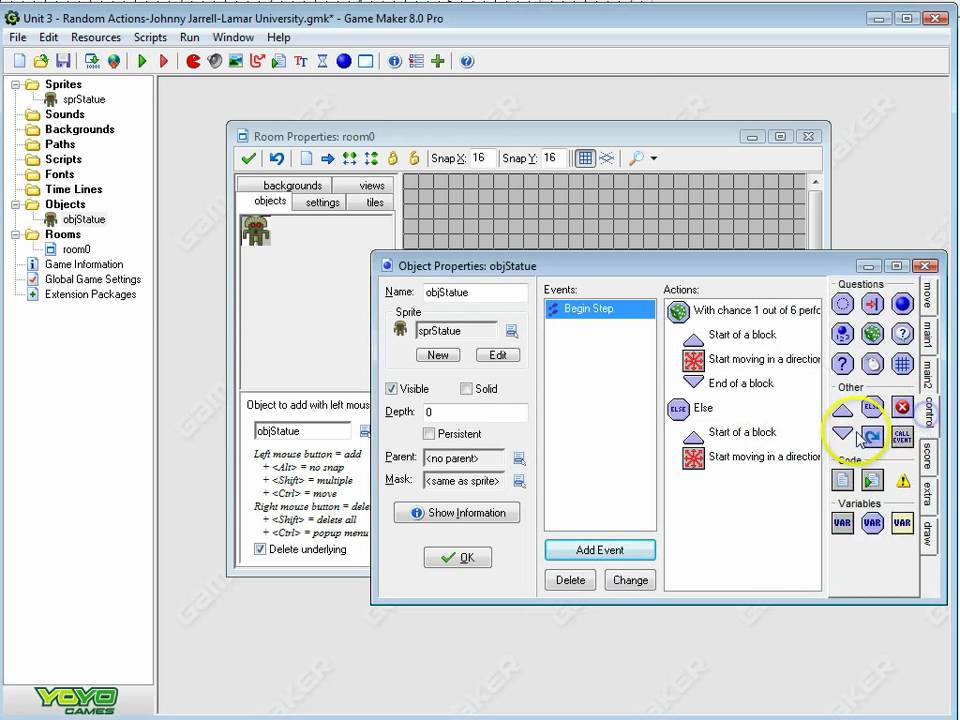Viewport: 960px width, 720px height.
Task: Open the Resources menu
Action: [x=96, y=37]
